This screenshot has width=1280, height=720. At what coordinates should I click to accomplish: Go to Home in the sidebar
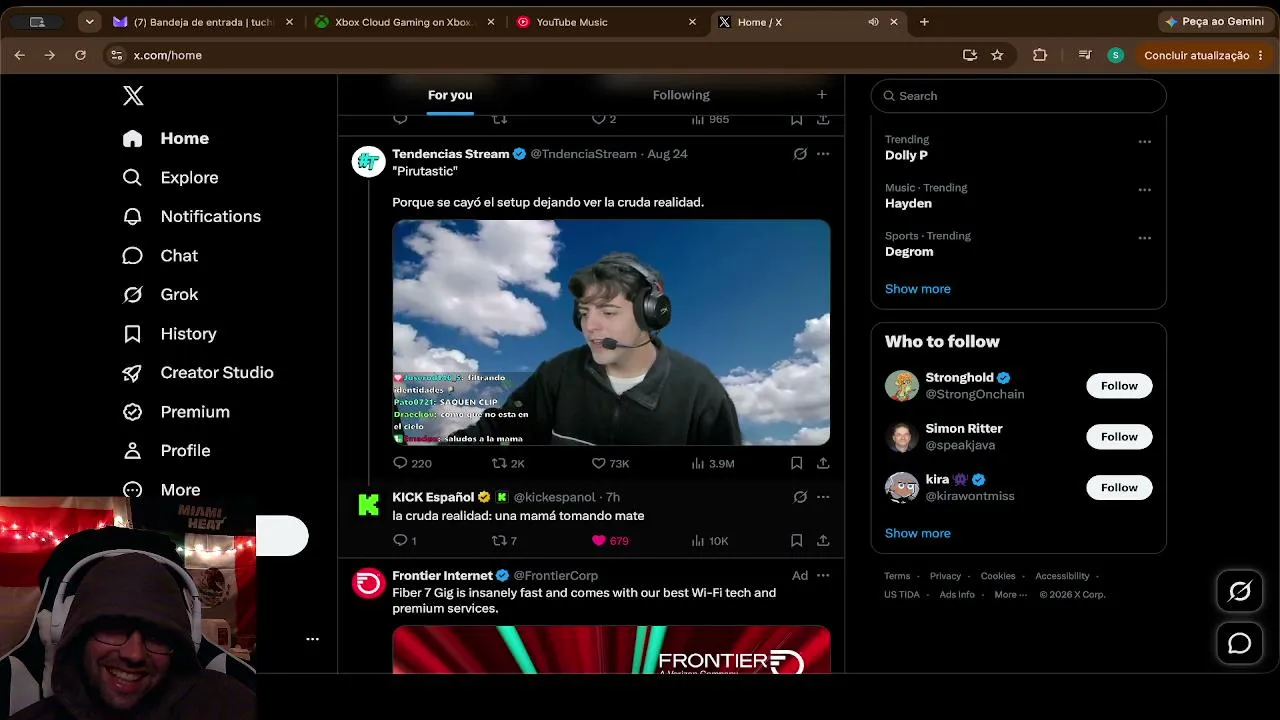click(x=166, y=138)
